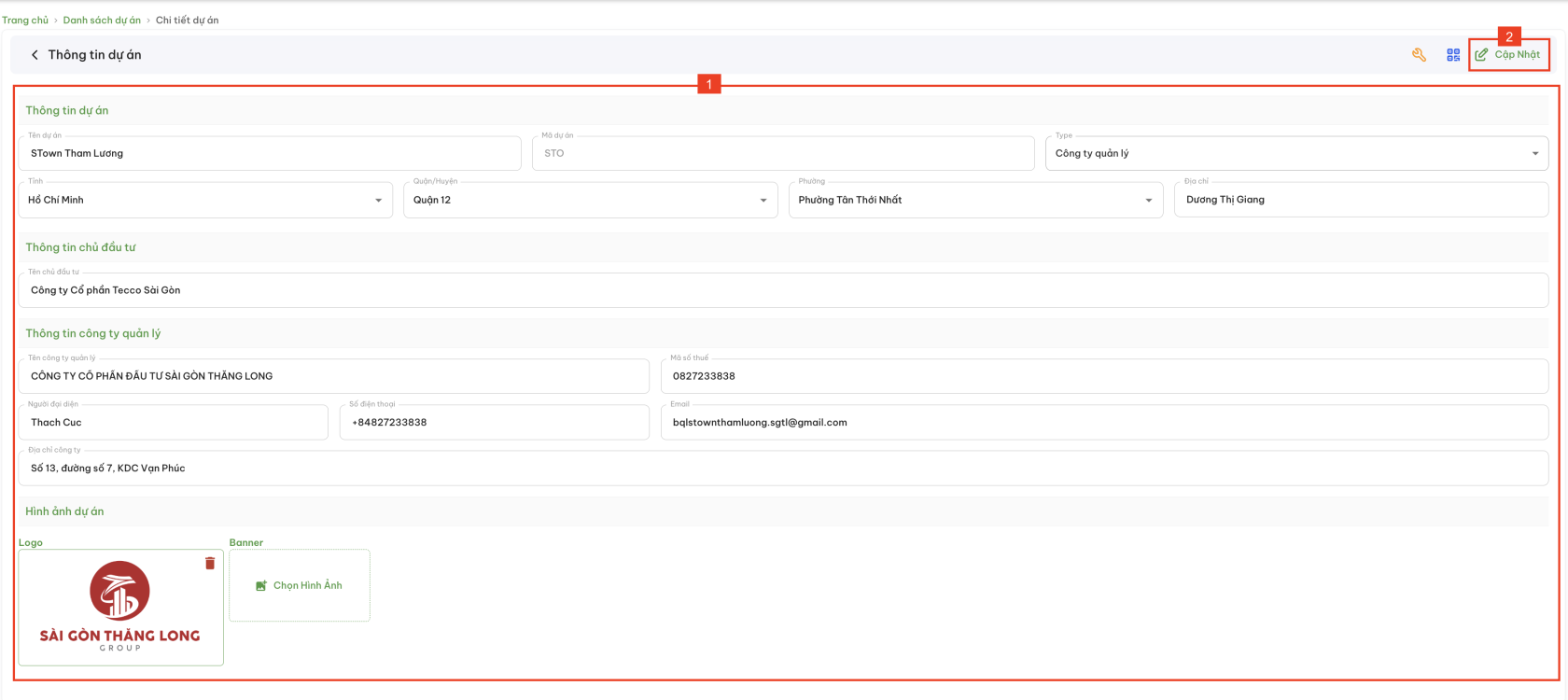Click the Hình ảnh dự án section heading
This screenshot has width=1568, height=700.
point(64,511)
